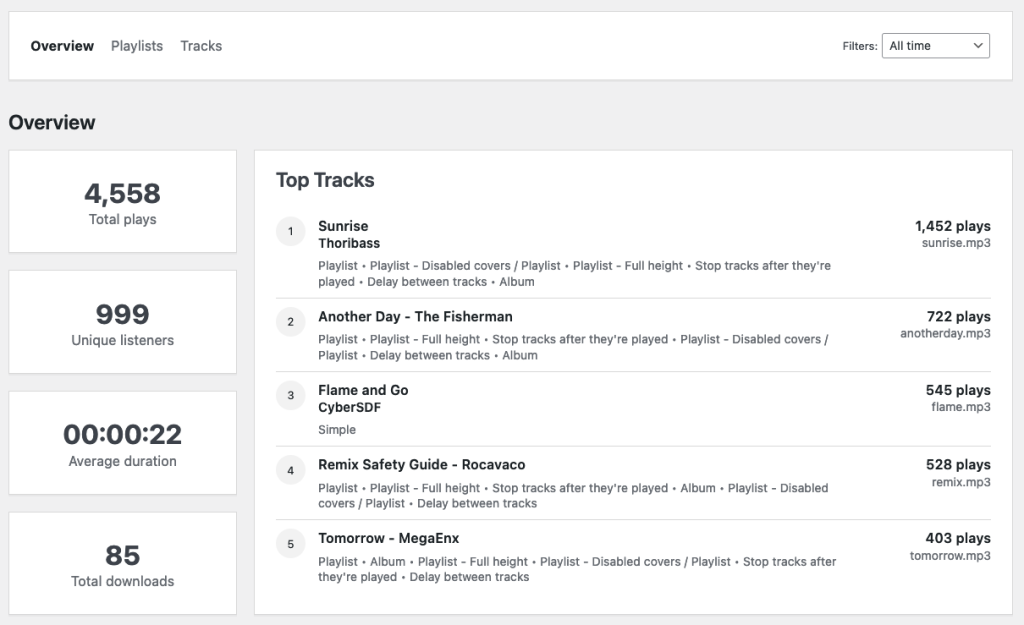Click the Thoribass artist name
This screenshot has width=1024, height=625.
click(349, 243)
